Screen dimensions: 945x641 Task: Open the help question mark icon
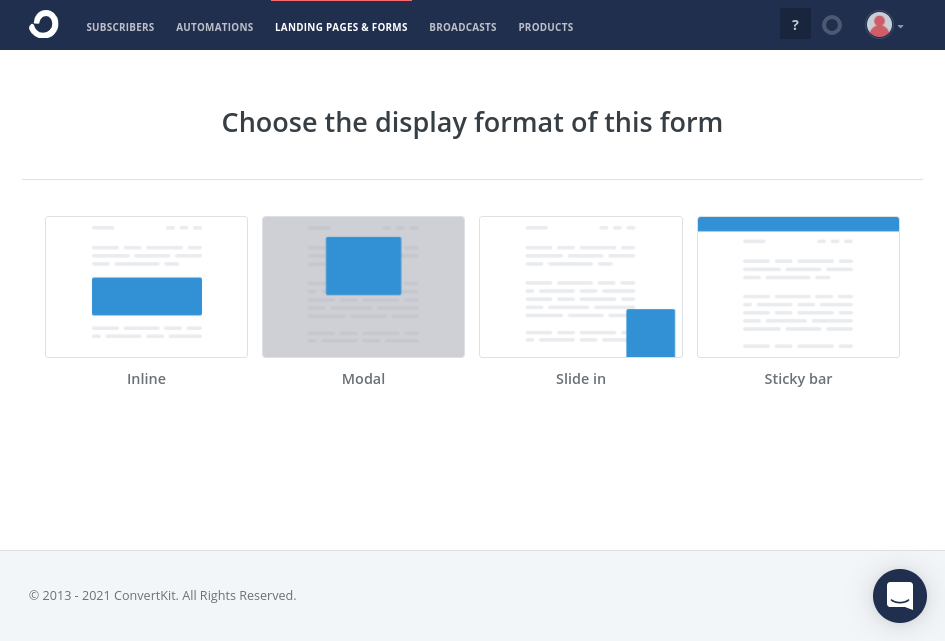click(795, 24)
